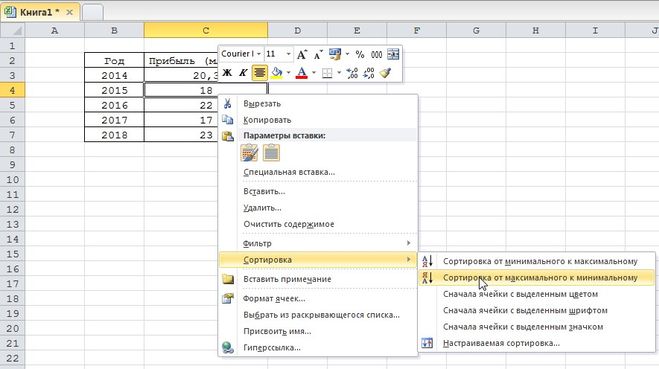The width and height of the screenshot is (659, 369).
Task: Toggle italic (К) in mini toolbar
Action: 243,73
